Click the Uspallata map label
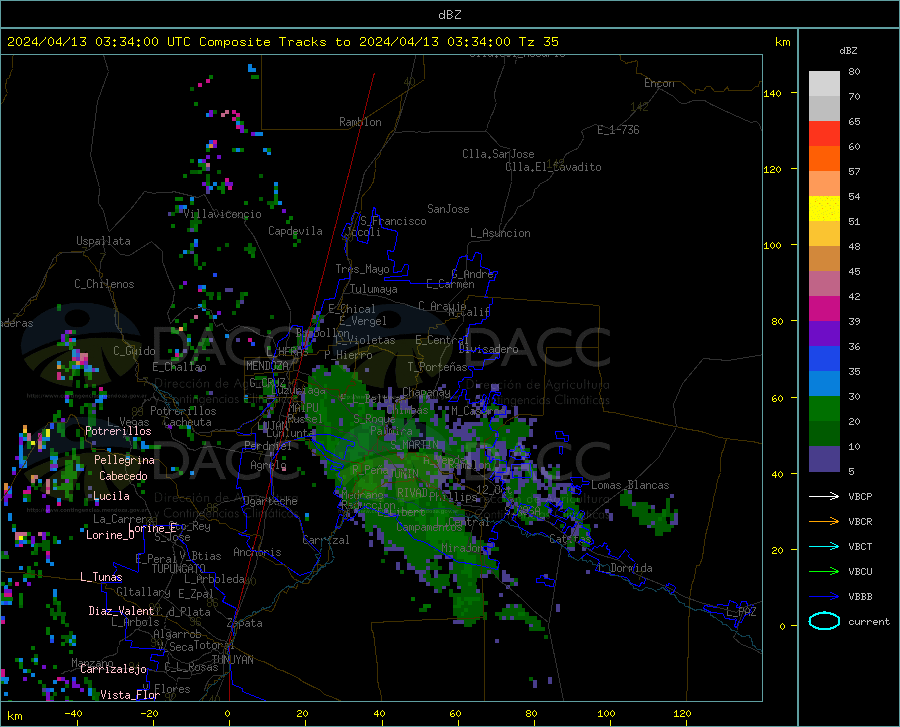 tap(103, 241)
